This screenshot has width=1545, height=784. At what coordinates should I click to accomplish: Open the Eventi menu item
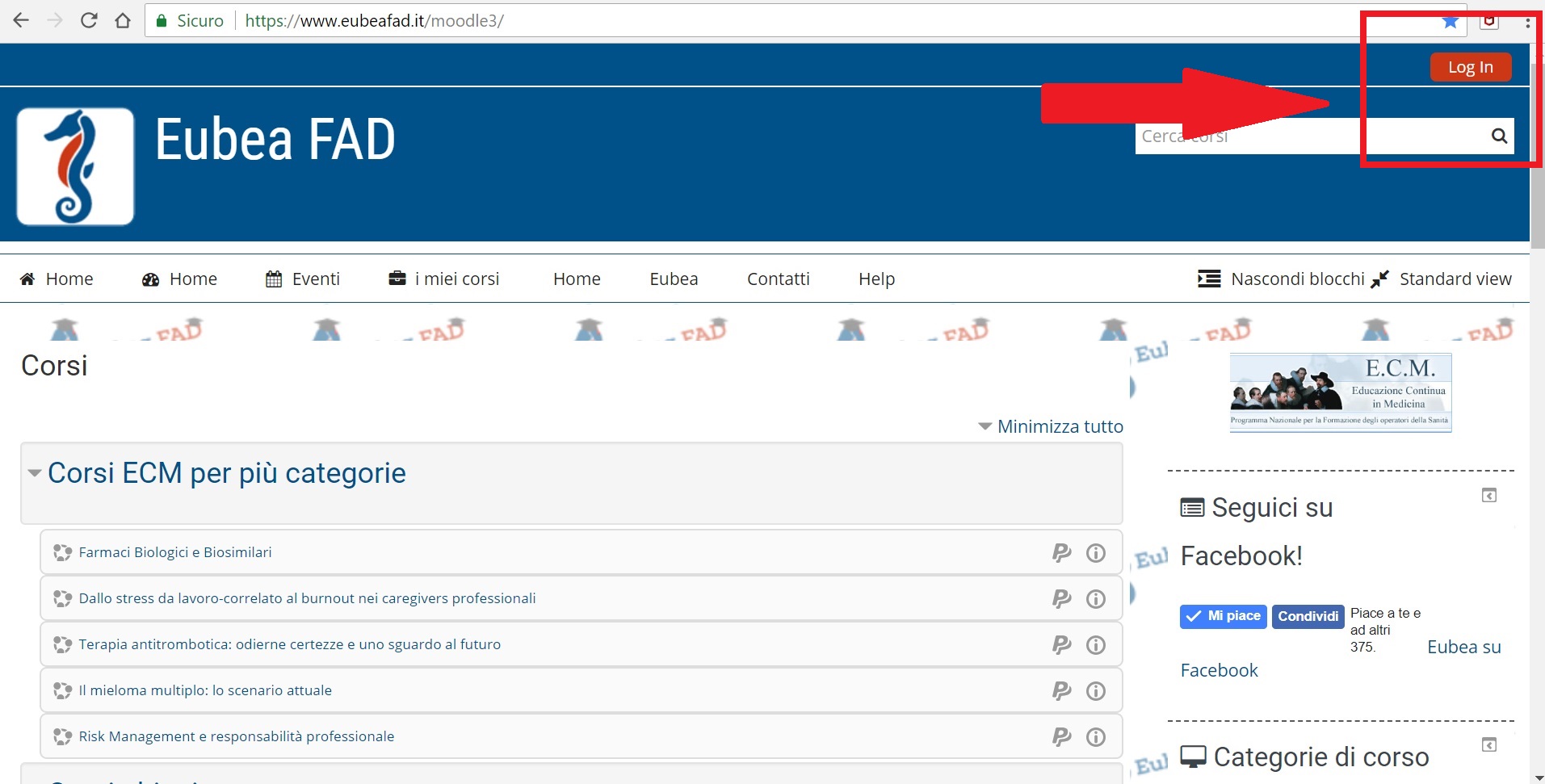[x=303, y=279]
